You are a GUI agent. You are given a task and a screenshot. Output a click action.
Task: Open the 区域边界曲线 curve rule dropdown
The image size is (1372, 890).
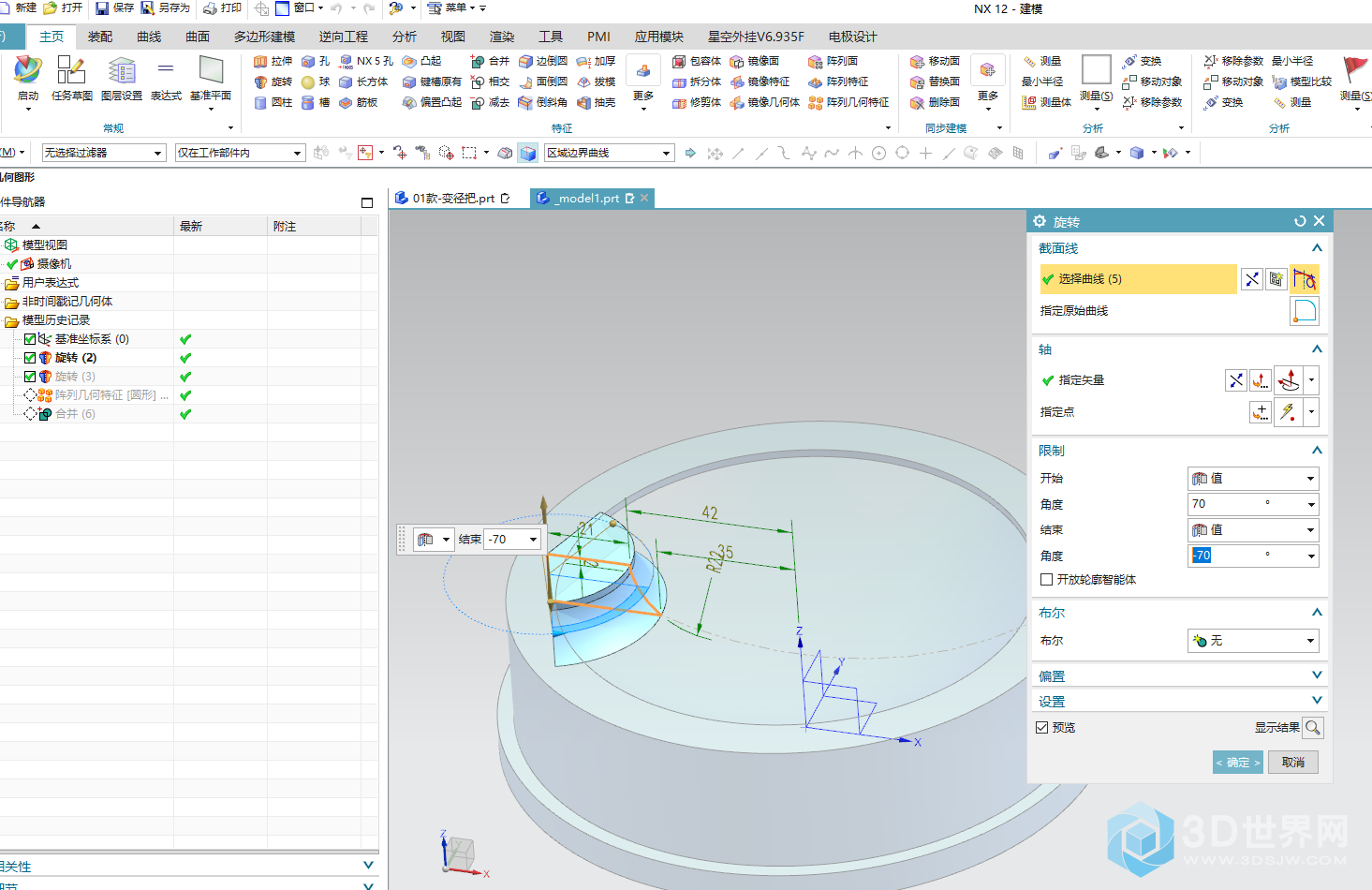point(610,153)
